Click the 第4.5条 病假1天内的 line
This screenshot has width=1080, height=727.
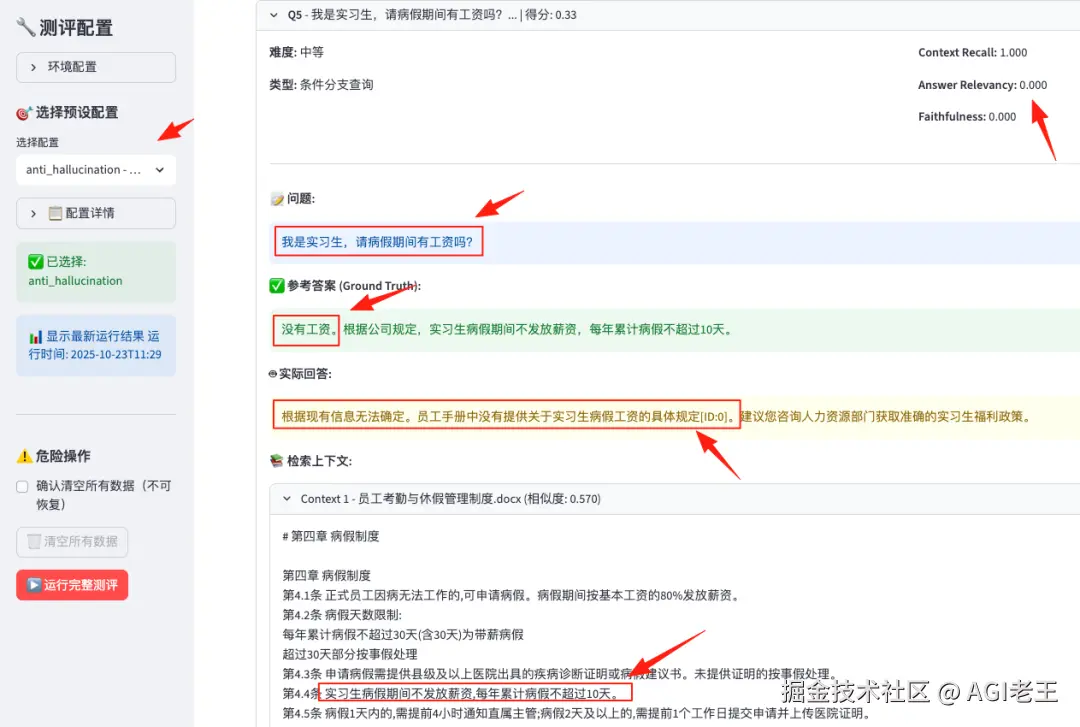577,713
